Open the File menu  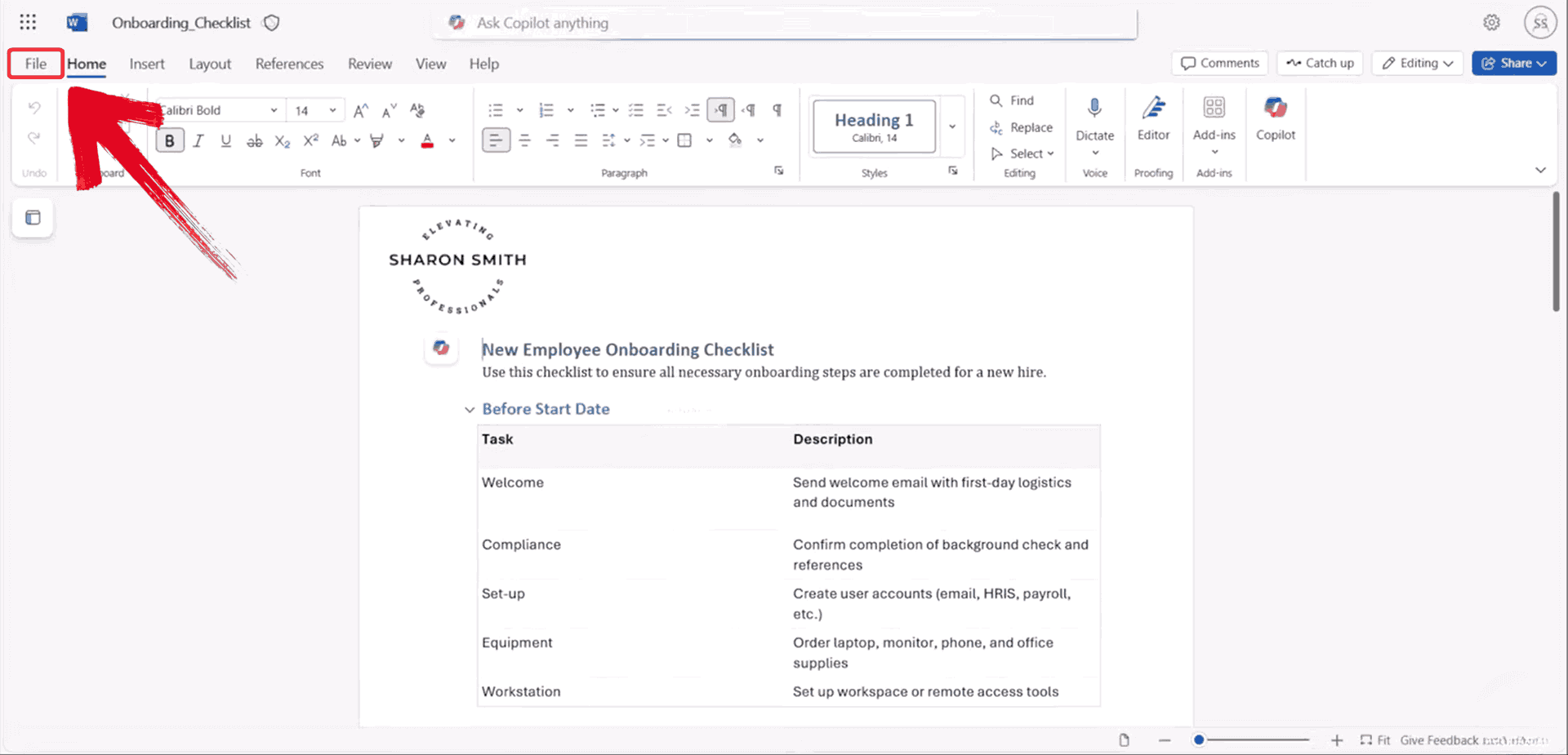coord(36,64)
